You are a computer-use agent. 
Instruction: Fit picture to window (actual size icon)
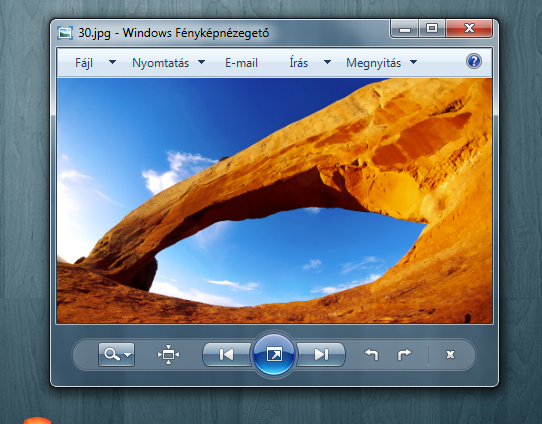click(168, 354)
